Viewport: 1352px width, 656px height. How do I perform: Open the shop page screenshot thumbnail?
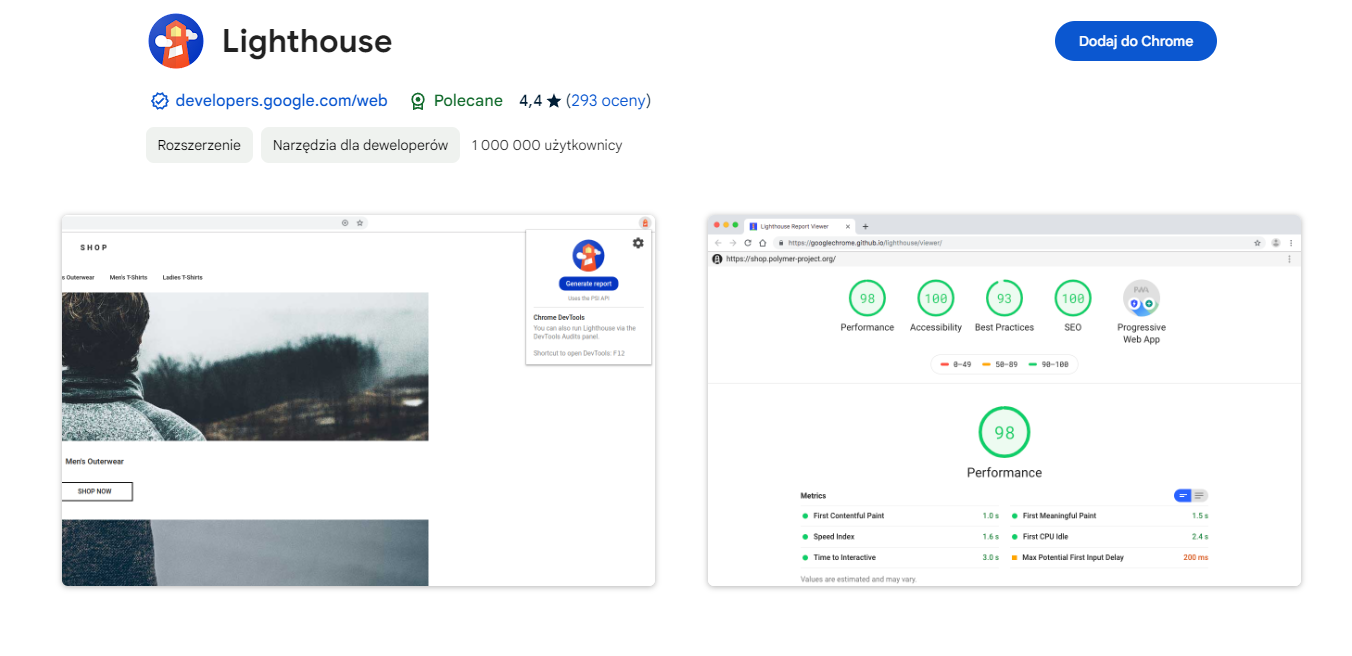tap(358, 400)
